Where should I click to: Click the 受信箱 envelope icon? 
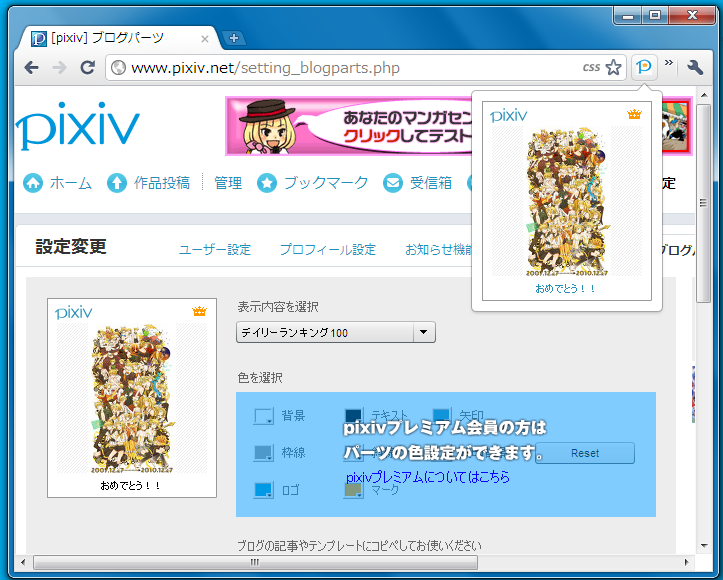(390, 183)
